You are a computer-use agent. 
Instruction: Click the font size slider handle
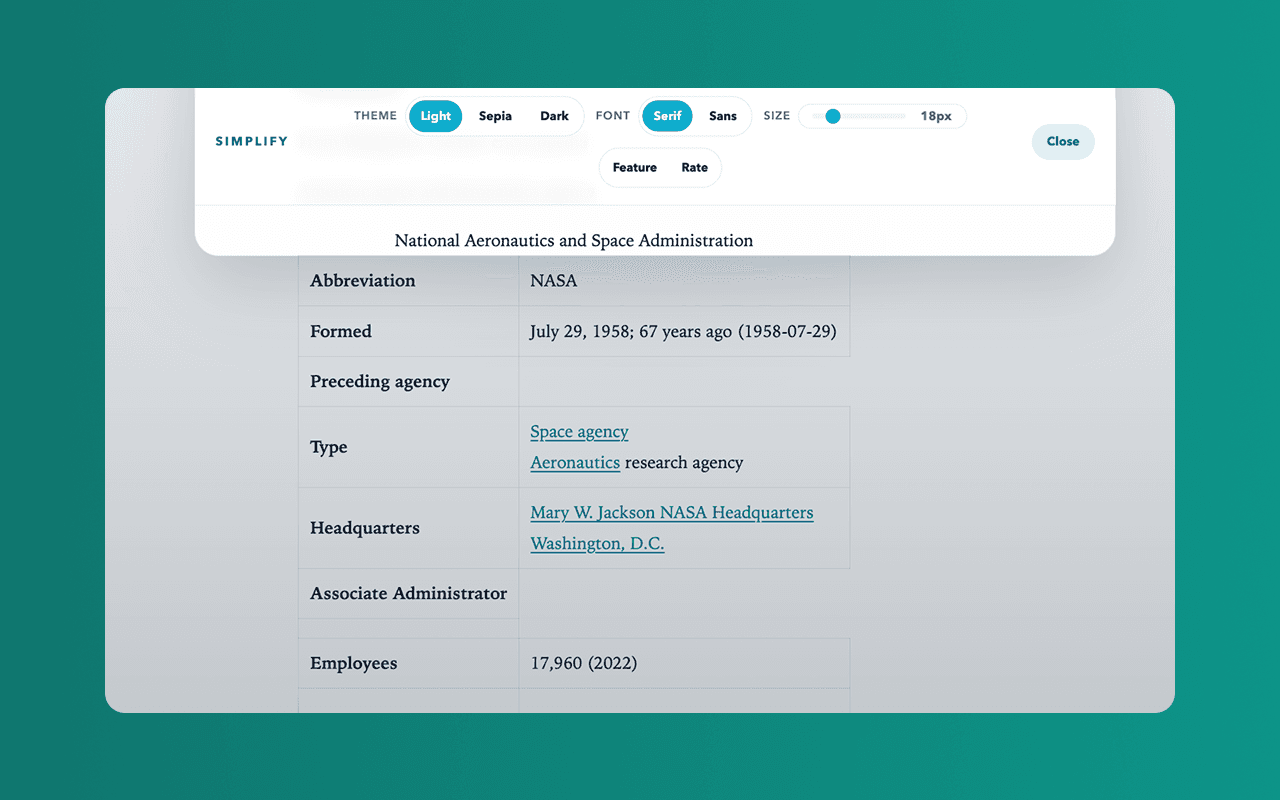(832, 116)
